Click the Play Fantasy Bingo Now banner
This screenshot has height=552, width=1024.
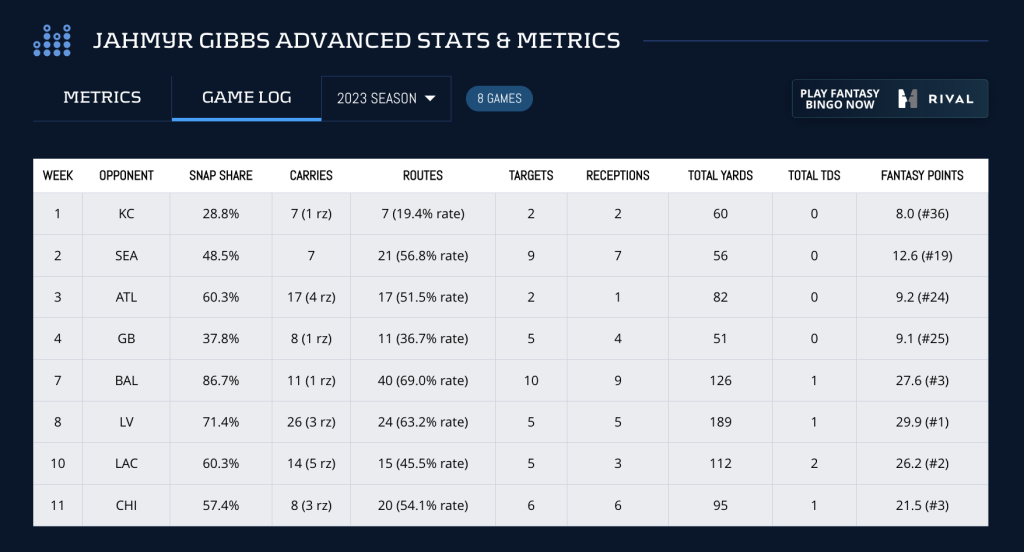pos(889,98)
